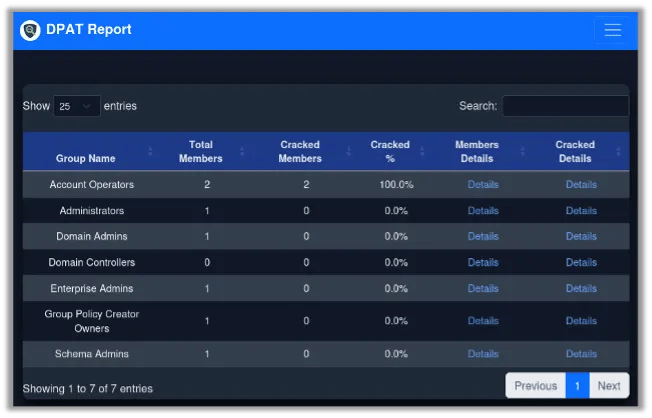
Task: Select the Group Policy Creator Owners name
Action: coord(91,321)
